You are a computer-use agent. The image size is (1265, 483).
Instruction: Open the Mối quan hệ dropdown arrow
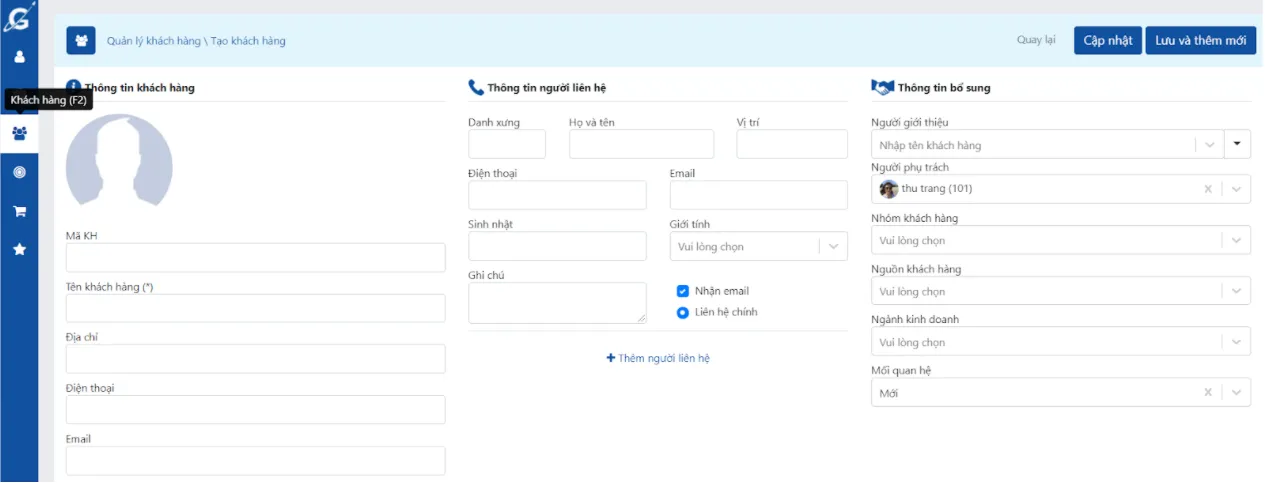1237,393
